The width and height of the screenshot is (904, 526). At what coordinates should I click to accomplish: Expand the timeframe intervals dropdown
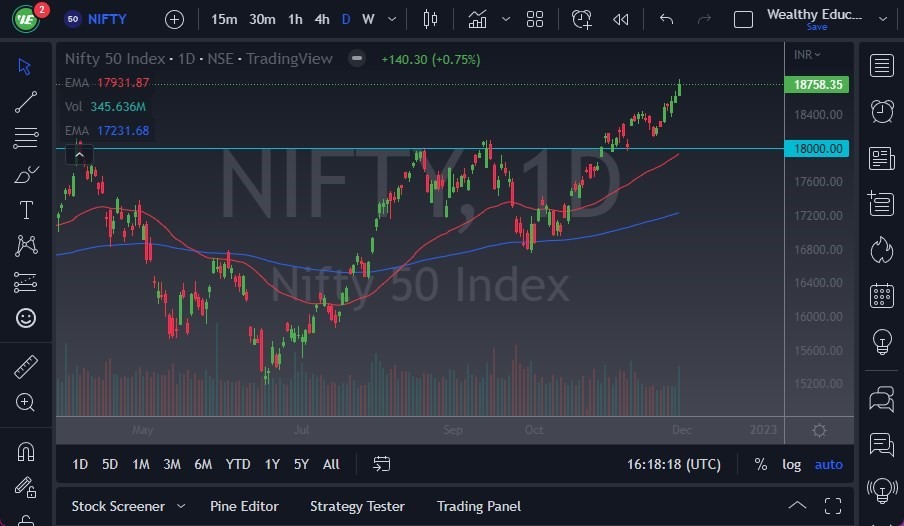[392, 20]
